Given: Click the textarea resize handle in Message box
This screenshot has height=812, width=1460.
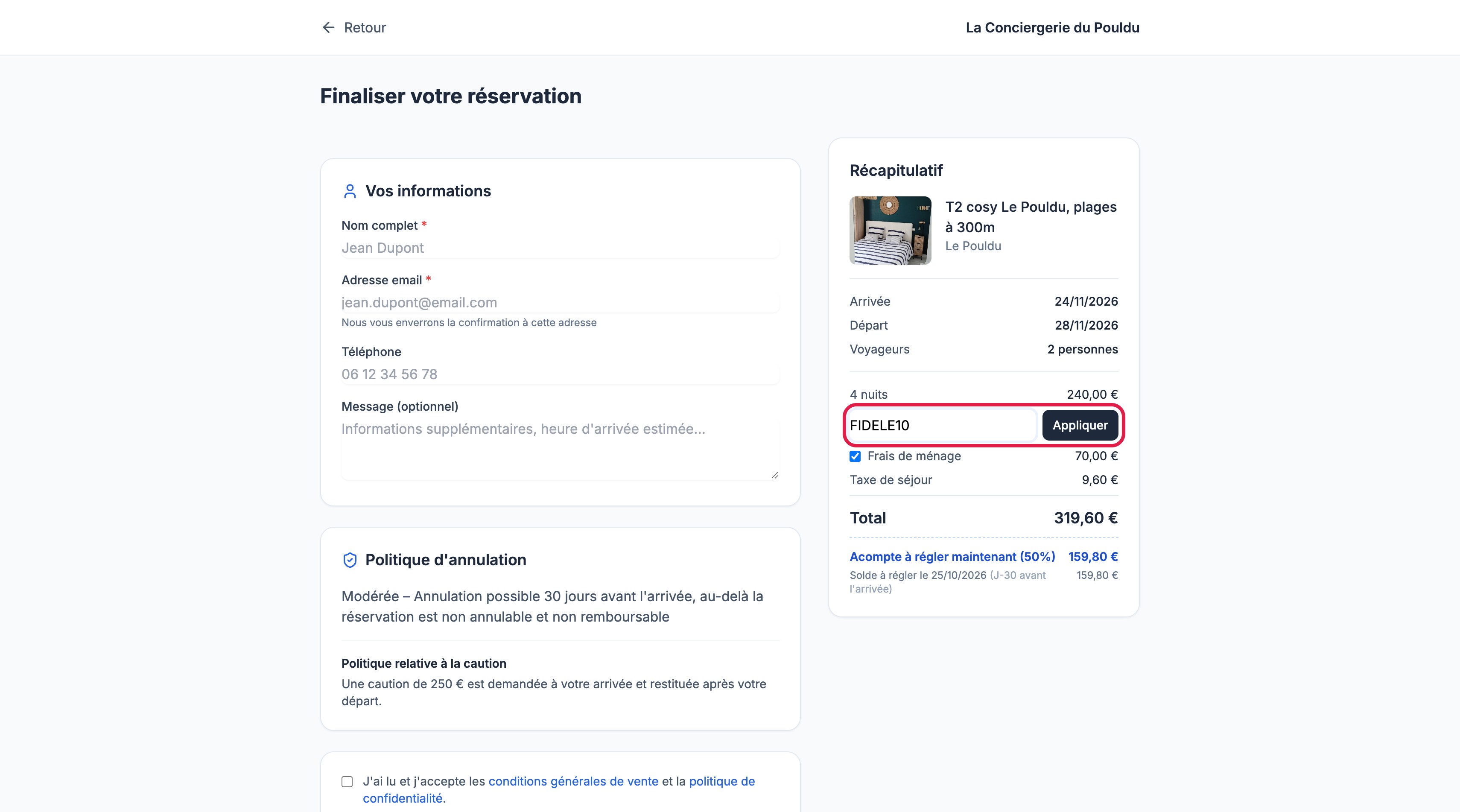Looking at the screenshot, I should pyautogui.click(x=774, y=475).
